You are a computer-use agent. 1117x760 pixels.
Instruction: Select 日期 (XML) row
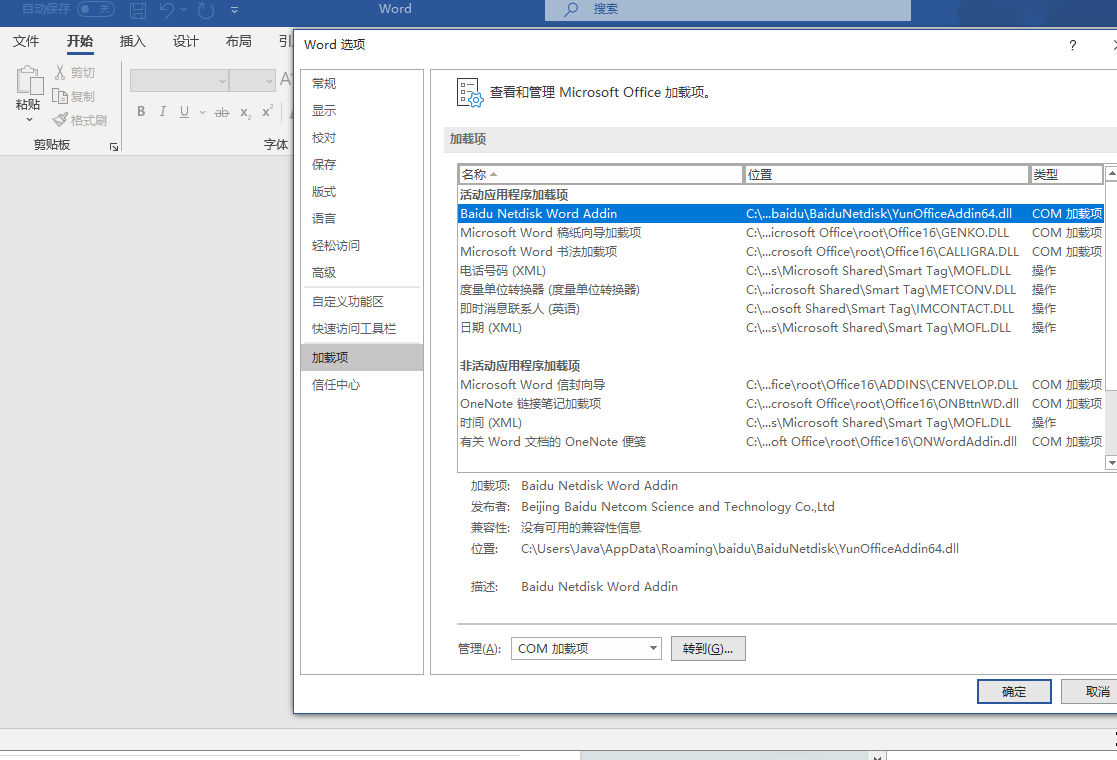click(x=781, y=328)
